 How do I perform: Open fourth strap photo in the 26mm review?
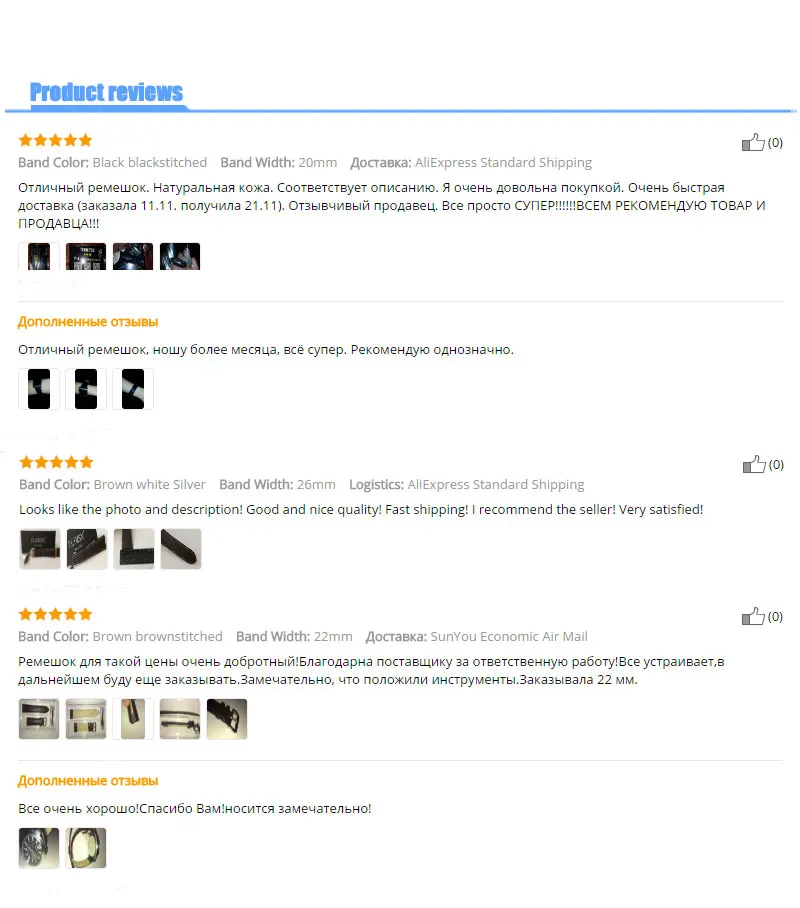coord(181,549)
